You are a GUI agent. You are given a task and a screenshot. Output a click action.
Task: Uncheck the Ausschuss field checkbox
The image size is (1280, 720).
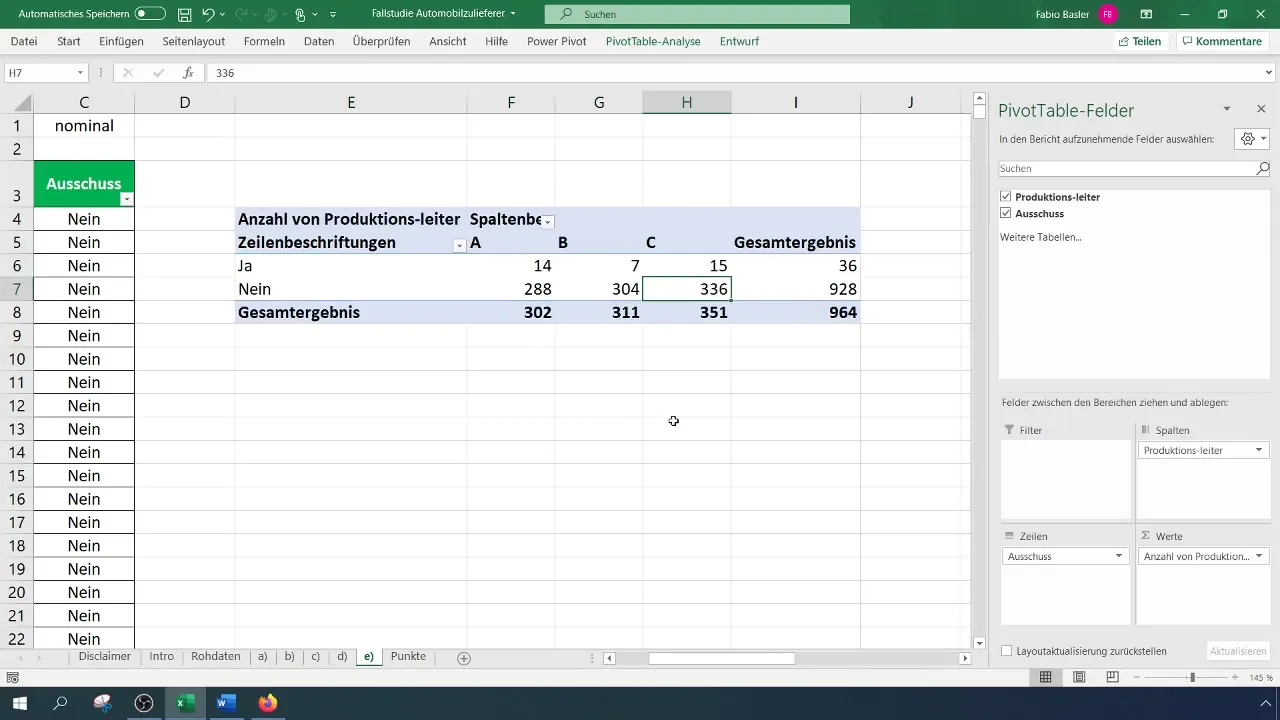tap(1006, 214)
